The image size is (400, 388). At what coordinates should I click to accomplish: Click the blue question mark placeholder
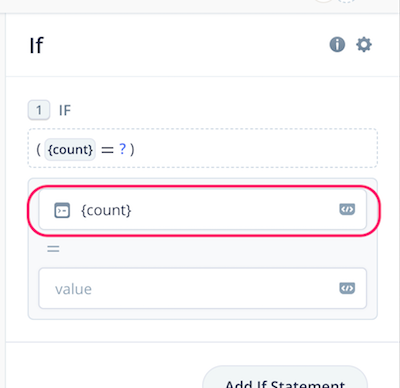(x=123, y=149)
